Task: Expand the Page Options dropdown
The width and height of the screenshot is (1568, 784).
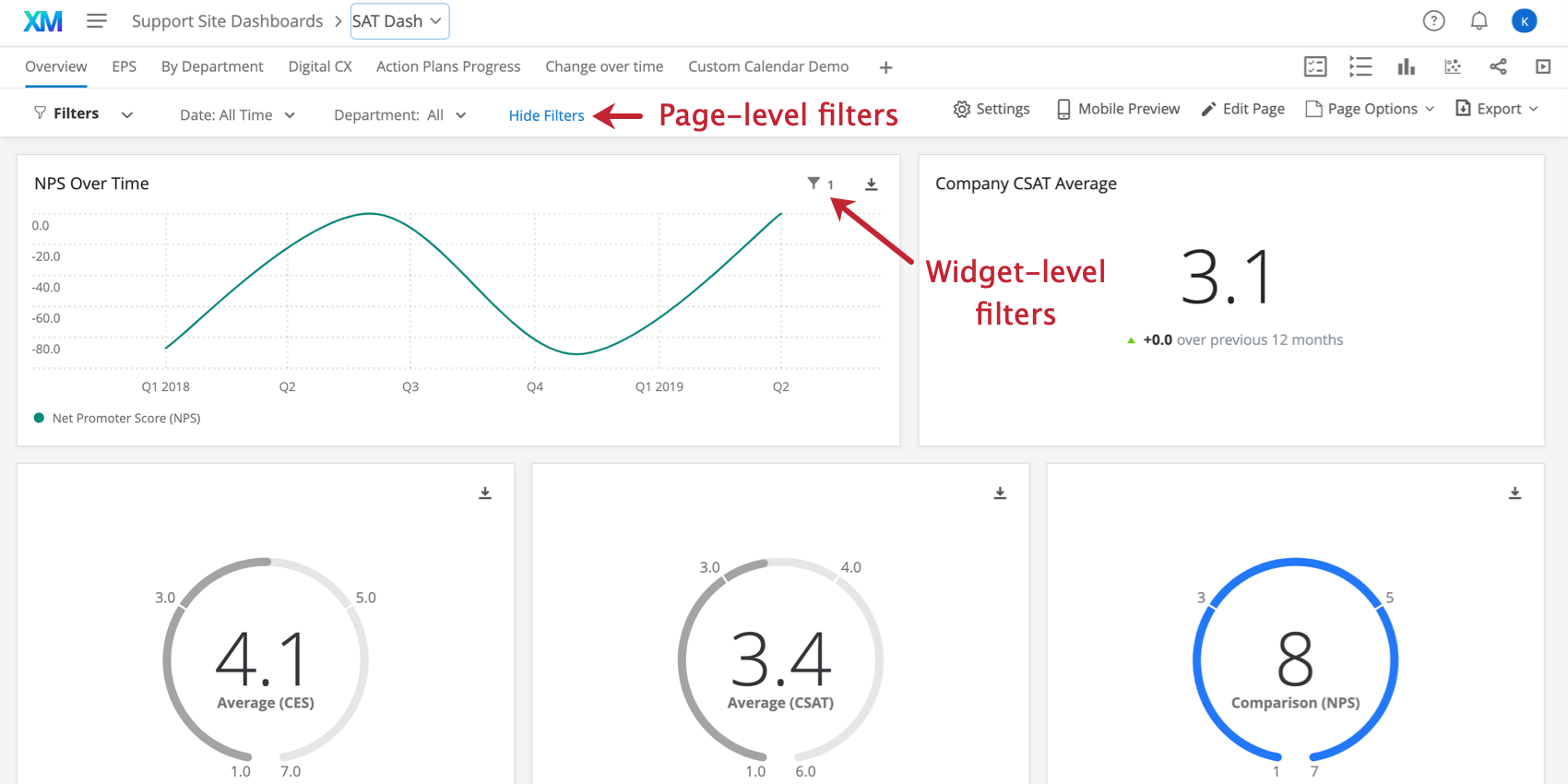Action: pos(1371,109)
